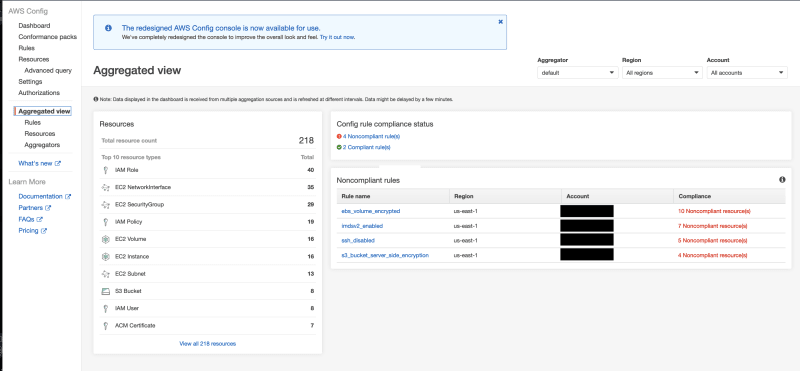Go to Conformance packs in sidebar
The width and height of the screenshot is (800, 371).
click(x=47, y=37)
